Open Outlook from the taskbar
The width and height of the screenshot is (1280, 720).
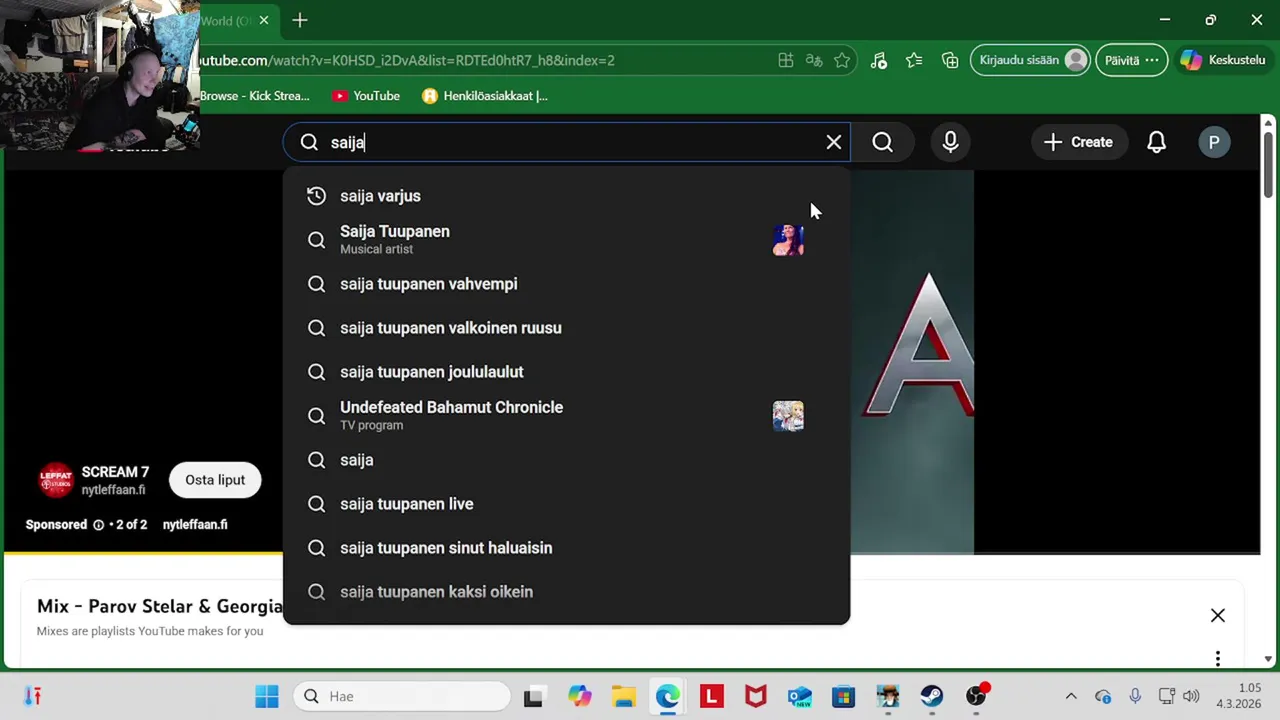coord(799,696)
